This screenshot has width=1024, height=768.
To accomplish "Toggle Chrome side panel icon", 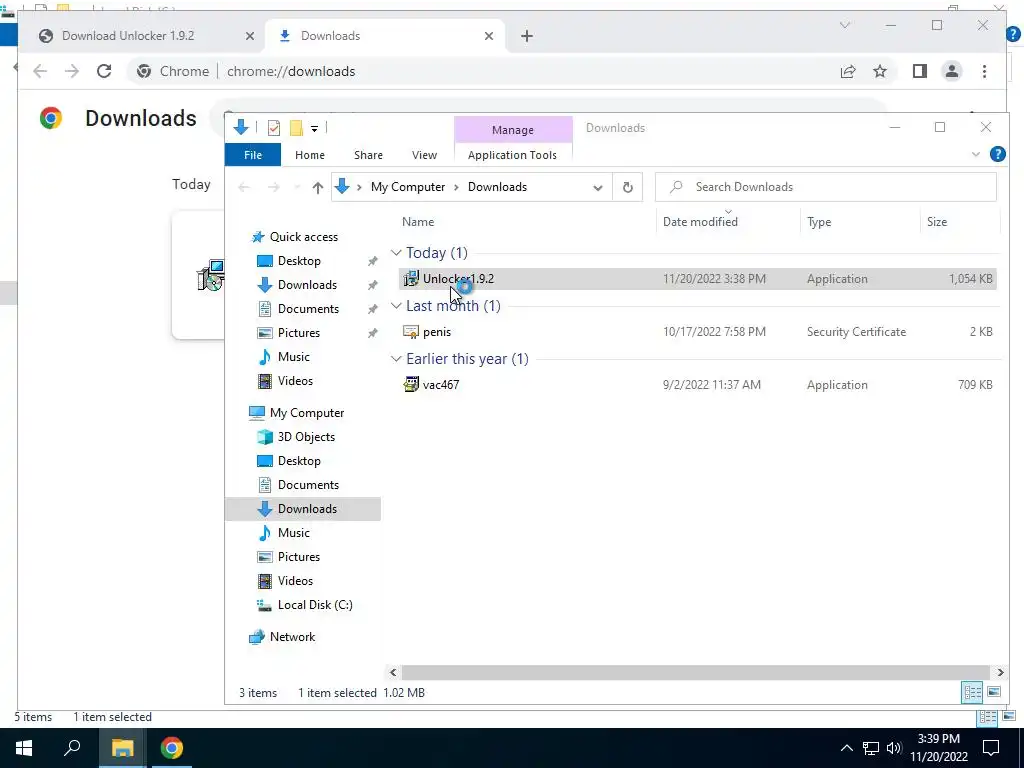I will tap(920, 71).
